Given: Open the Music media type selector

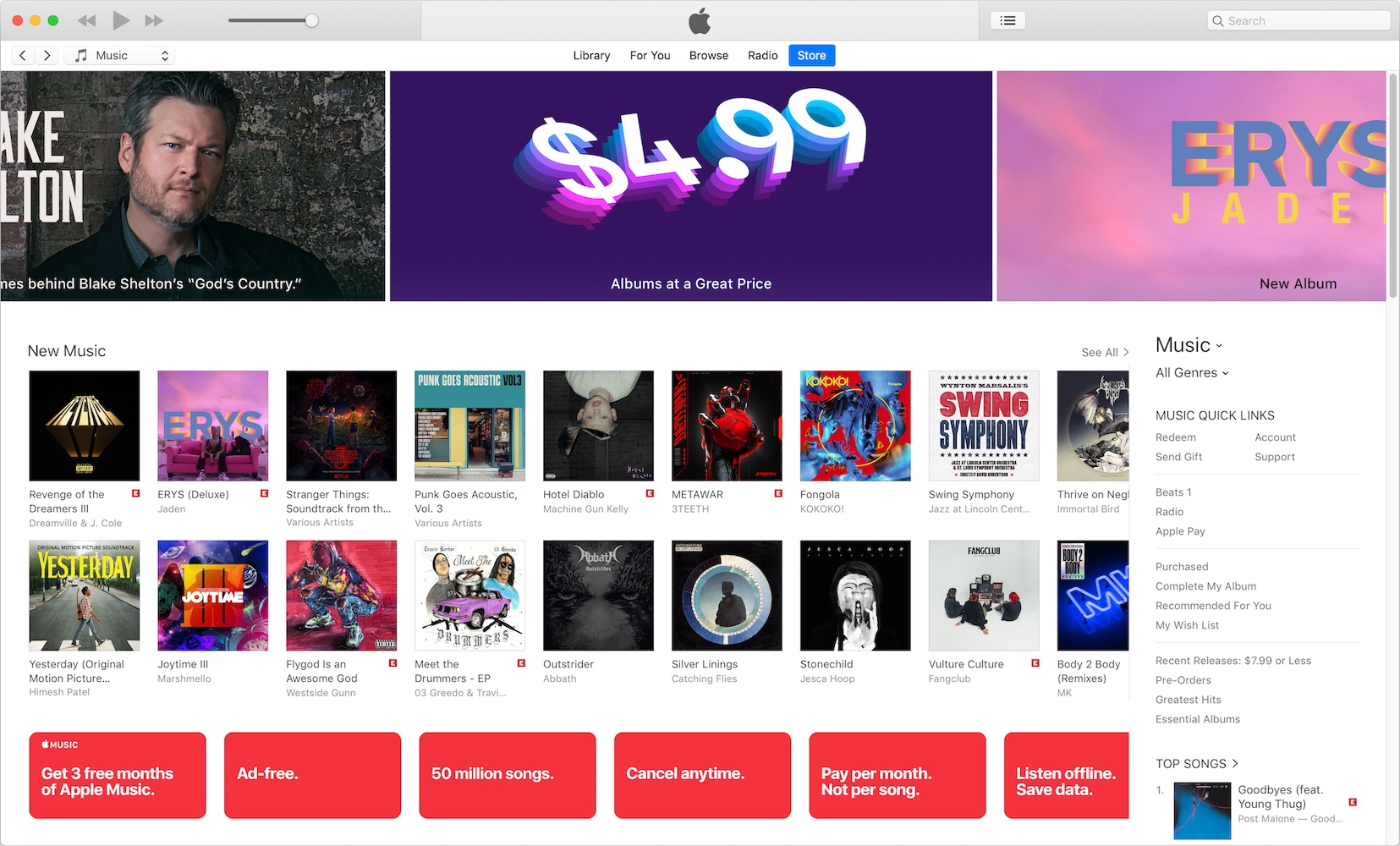Looking at the screenshot, I should [x=122, y=55].
